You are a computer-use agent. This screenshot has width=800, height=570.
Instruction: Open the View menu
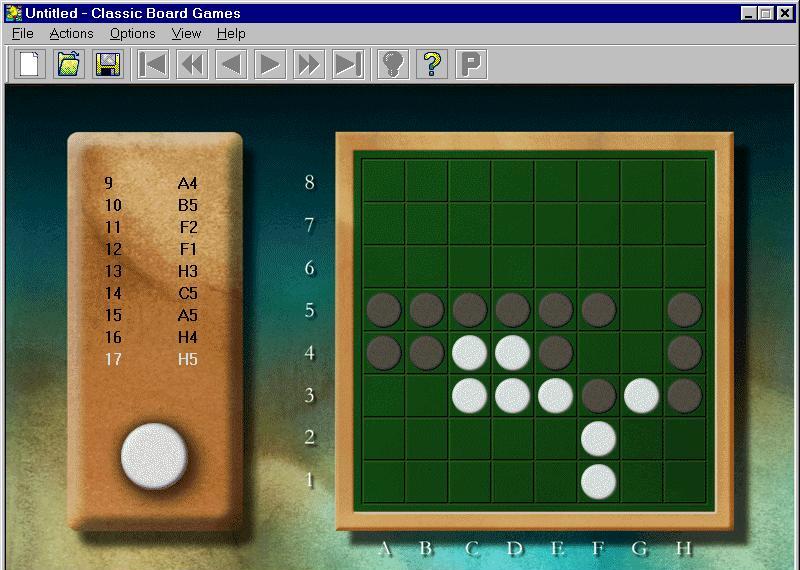point(186,33)
